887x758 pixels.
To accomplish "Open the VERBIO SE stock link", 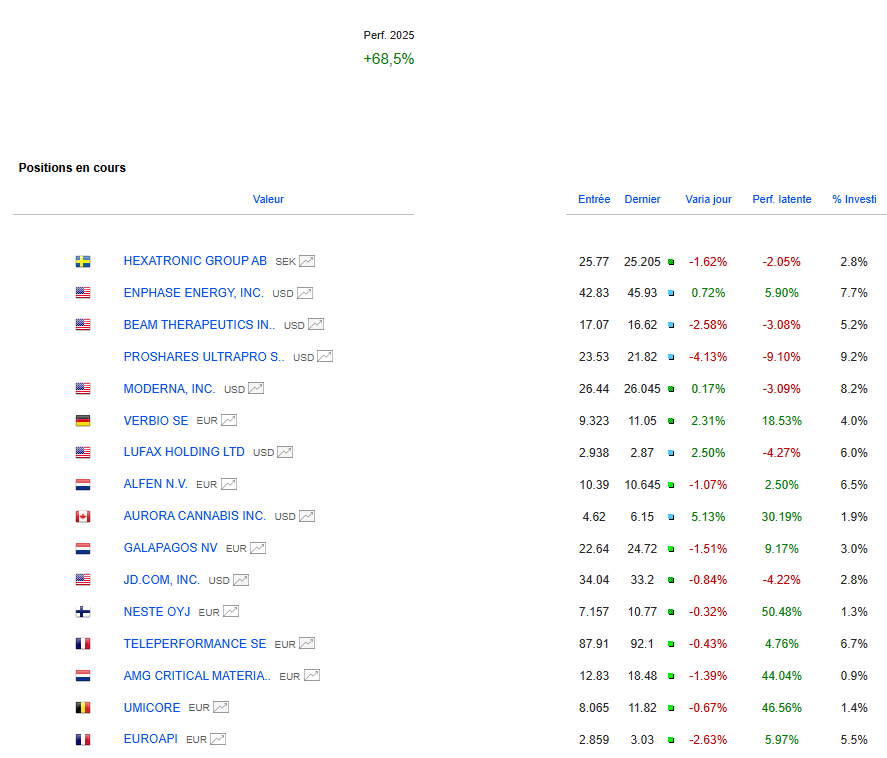I will (156, 421).
